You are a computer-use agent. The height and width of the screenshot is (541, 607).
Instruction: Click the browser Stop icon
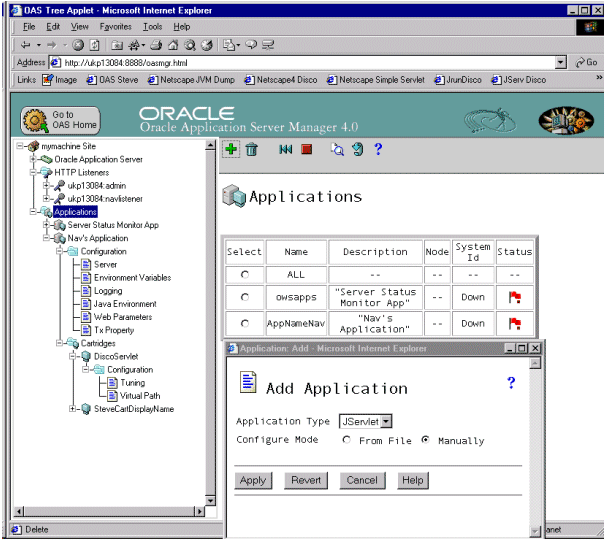78,45
